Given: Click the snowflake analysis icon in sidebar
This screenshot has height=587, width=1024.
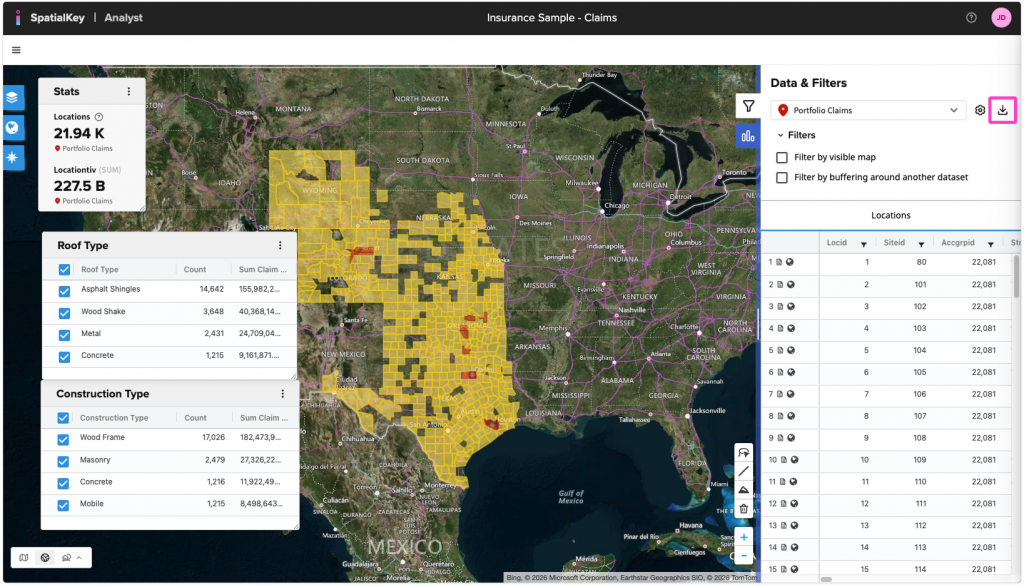Looking at the screenshot, I should coord(13,157).
